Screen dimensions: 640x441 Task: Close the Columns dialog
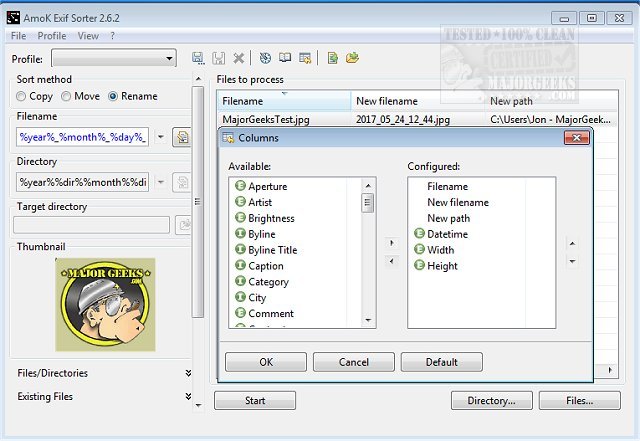(577, 138)
